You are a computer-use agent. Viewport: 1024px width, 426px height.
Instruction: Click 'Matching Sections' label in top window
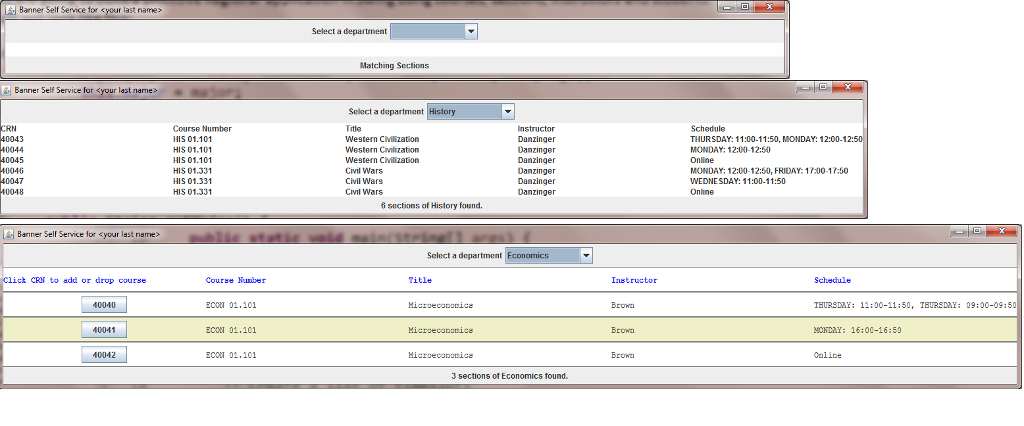[394, 65]
